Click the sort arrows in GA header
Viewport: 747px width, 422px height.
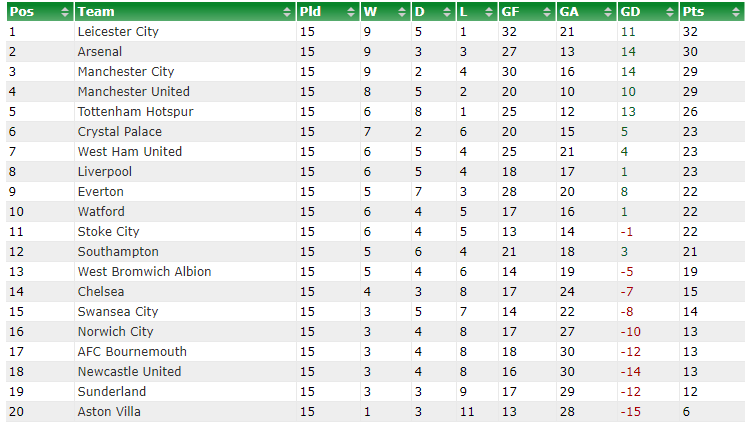tap(608, 12)
